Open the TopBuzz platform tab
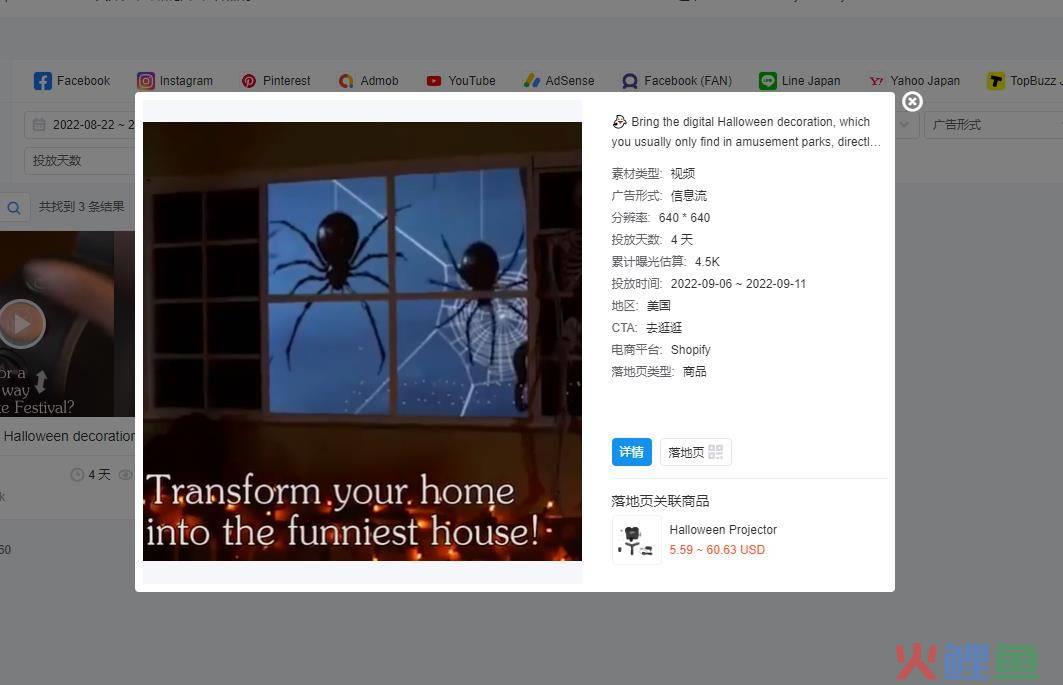 tap(1024, 81)
